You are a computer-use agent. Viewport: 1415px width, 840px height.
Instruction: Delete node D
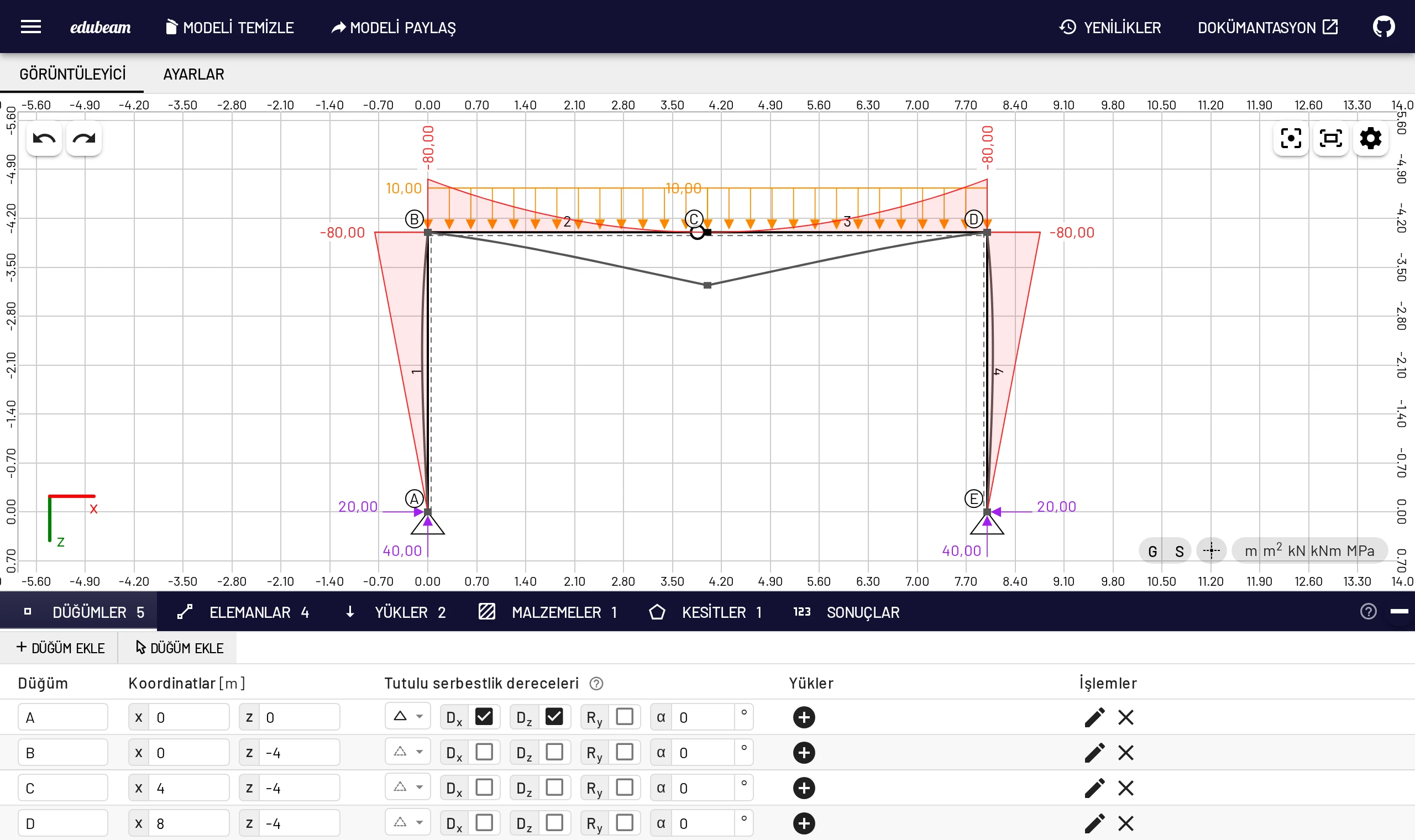pyautogui.click(x=1125, y=823)
